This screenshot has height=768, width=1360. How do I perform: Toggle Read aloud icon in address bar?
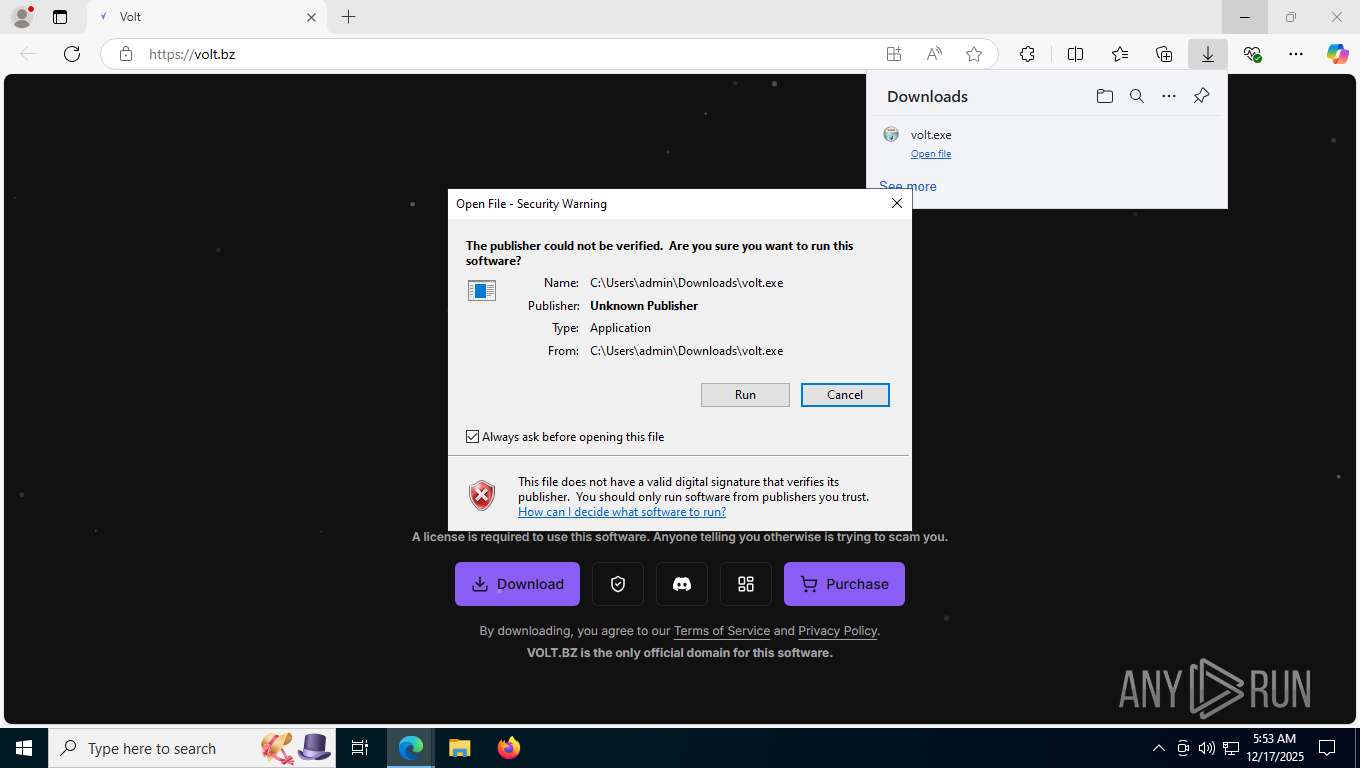[x=934, y=54]
